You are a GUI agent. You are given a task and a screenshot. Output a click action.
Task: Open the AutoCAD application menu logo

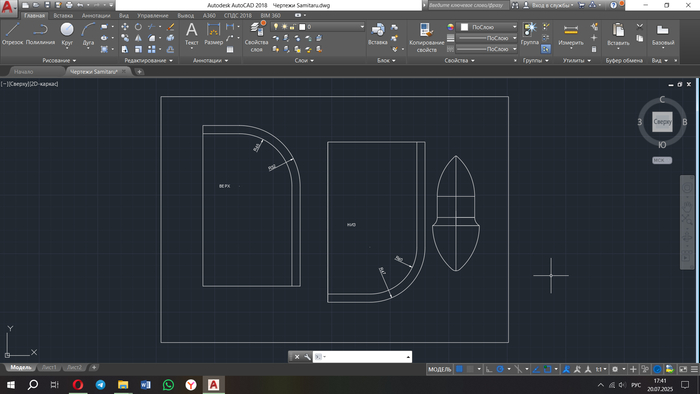(8, 7)
